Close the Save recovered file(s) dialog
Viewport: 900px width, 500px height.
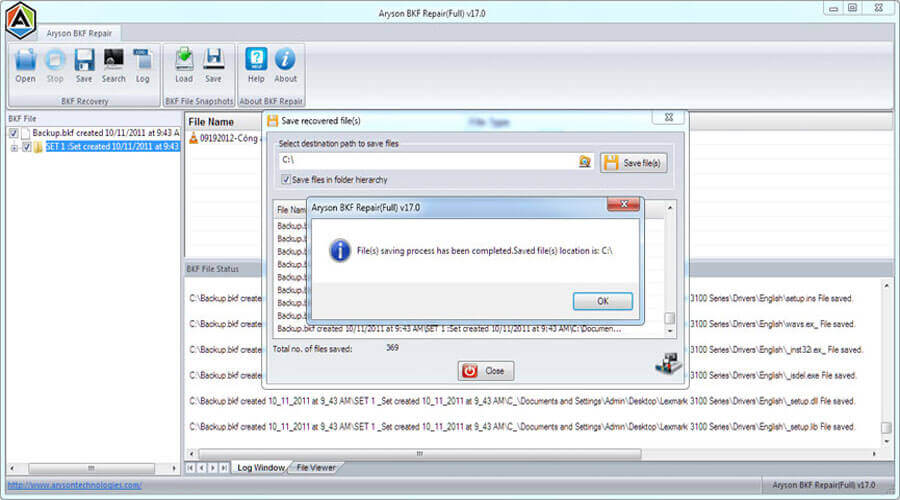(669, 117)
